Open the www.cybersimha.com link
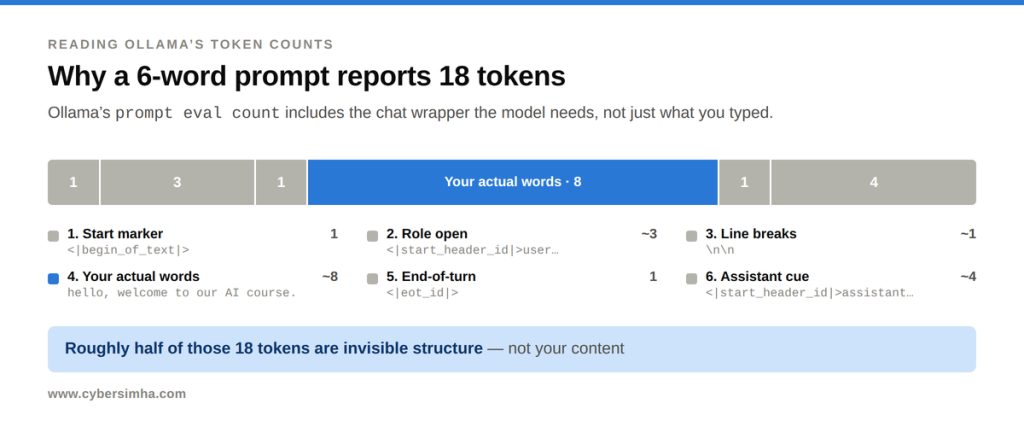Image resolution: width=1024 pixels, height=427 pixels. (117, 394)
